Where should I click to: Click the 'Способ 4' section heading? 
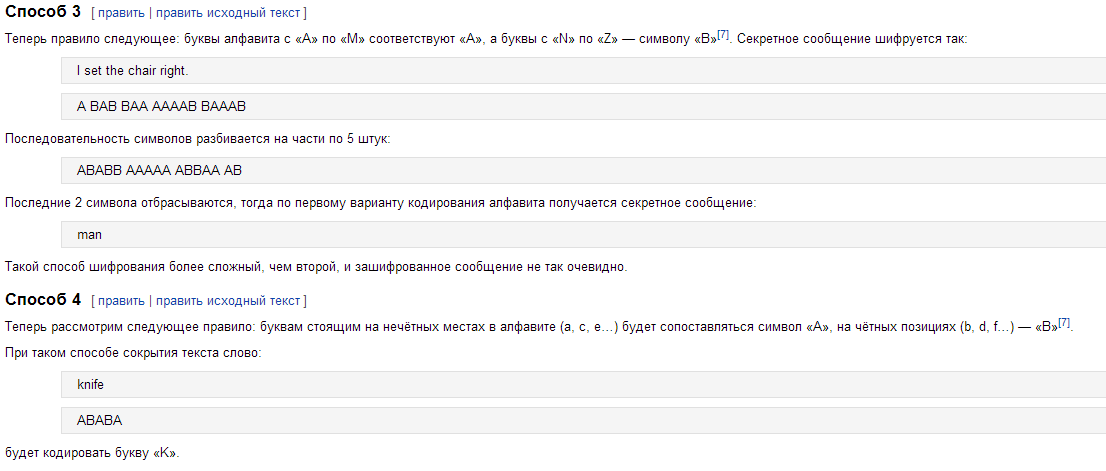click(x=43, y=300)
